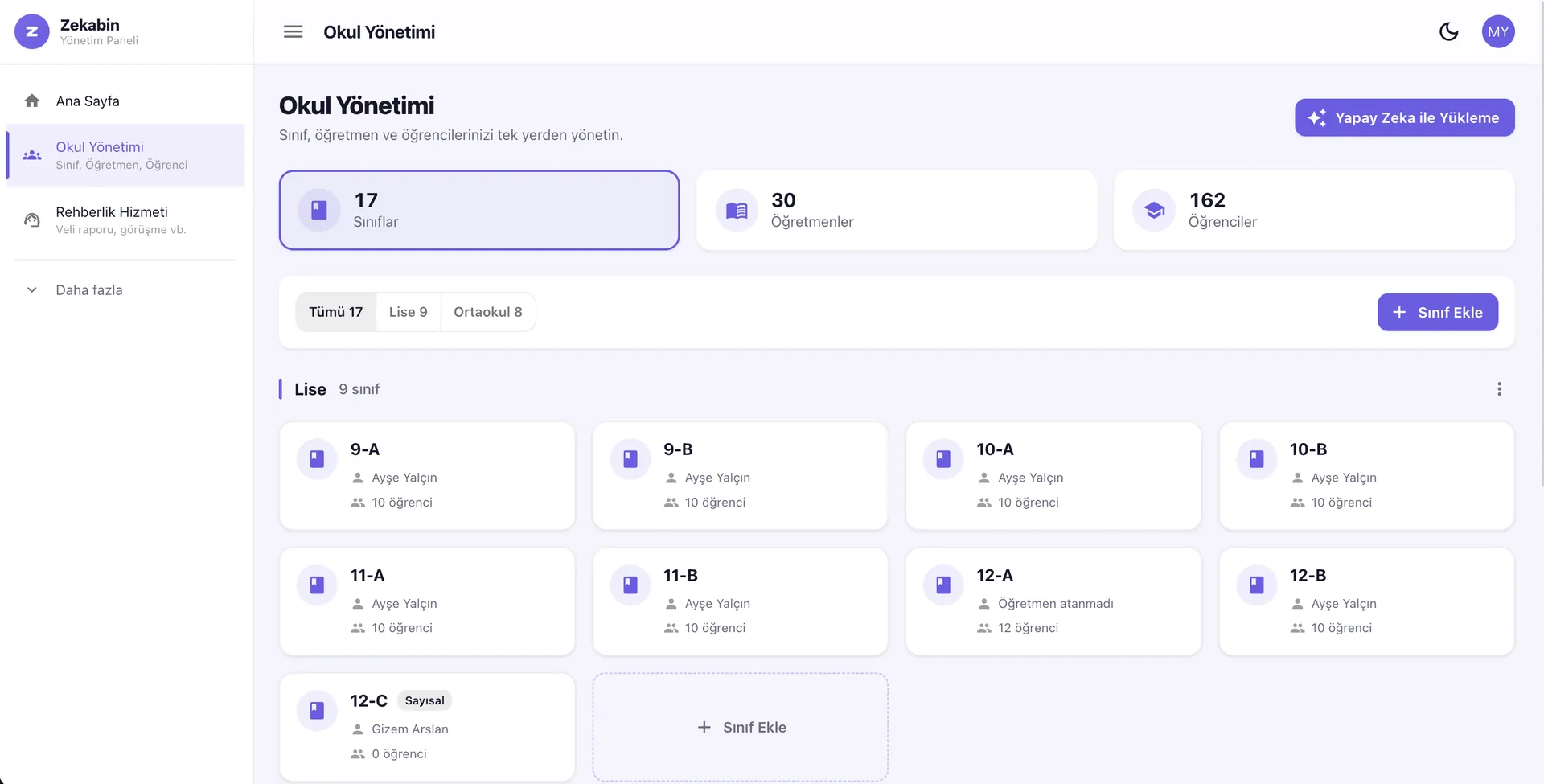The height and width of the screenshot is (784, 1544).
Task: Open the hamburger menu icon
Action: pos(294,31)
